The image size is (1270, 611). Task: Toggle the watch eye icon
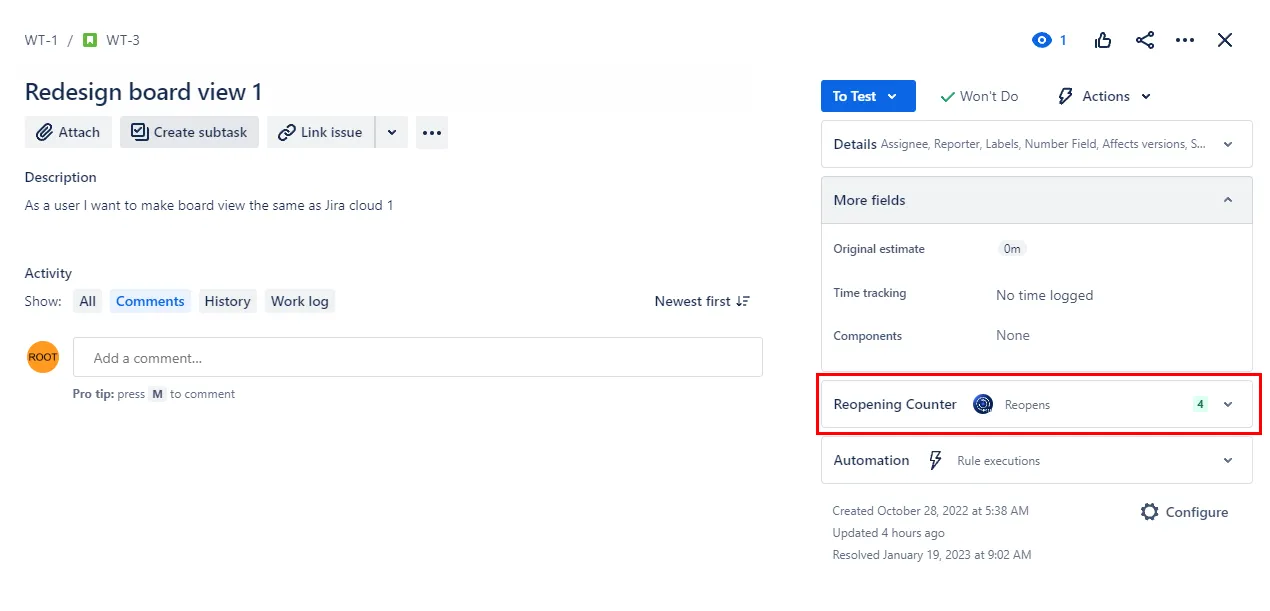pyautogui.click(x=1042, y=40)
